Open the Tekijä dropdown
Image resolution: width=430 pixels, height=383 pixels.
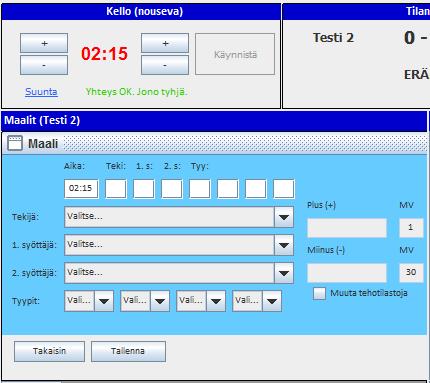[x=179, y=217]
